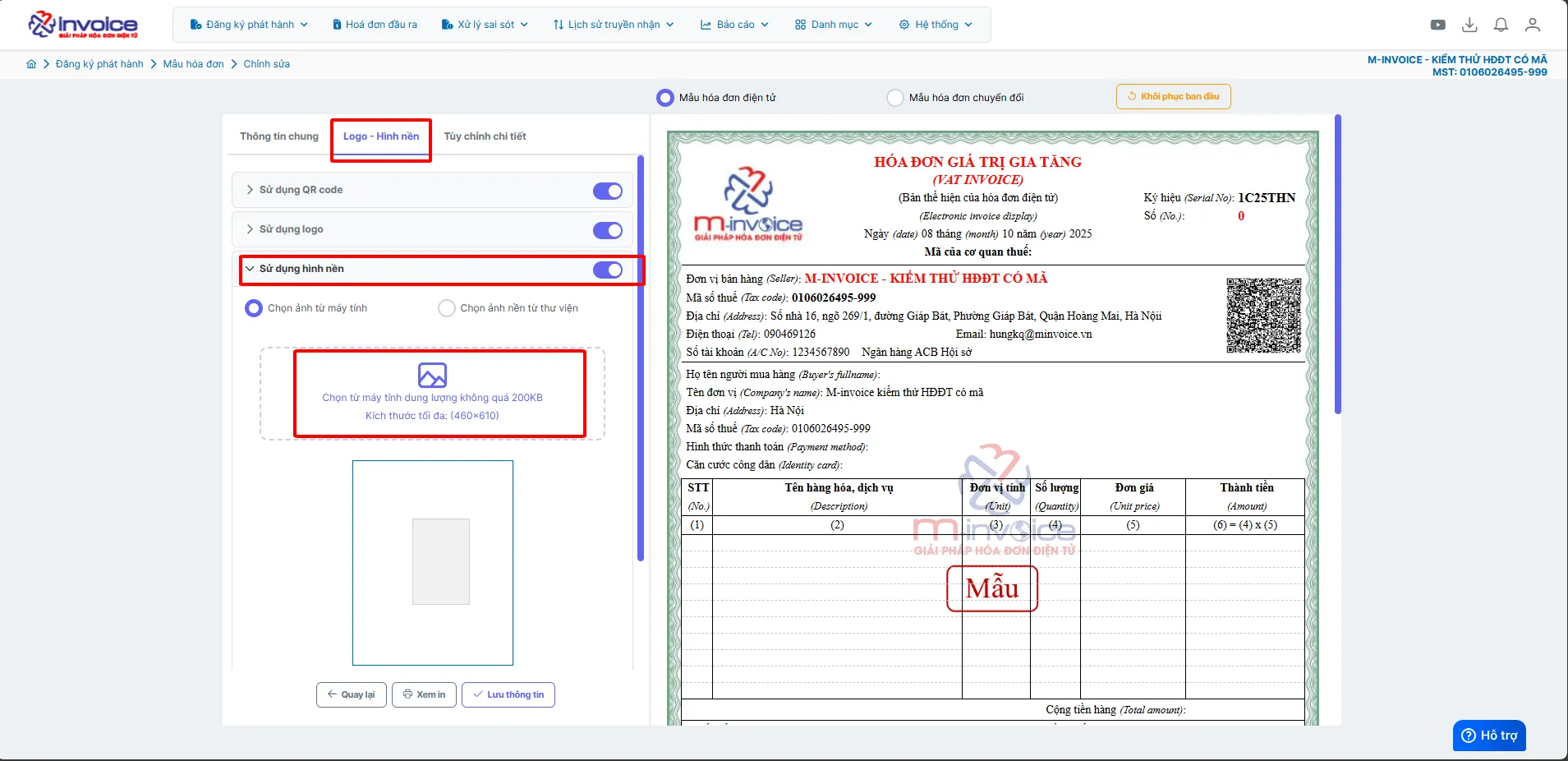Select 'Chọn ảnh nền từ thư viện' radio
Viewport: 1568px width, 761px height.
click(447, 308)
